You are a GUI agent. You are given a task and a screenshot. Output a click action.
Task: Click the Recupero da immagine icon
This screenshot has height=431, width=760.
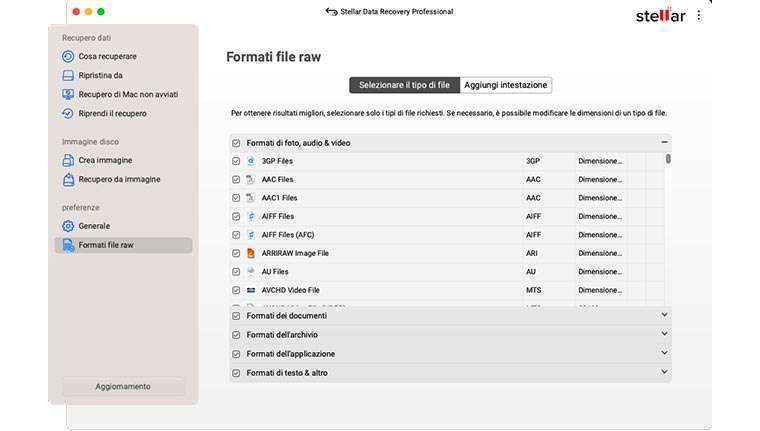[68, 179]
